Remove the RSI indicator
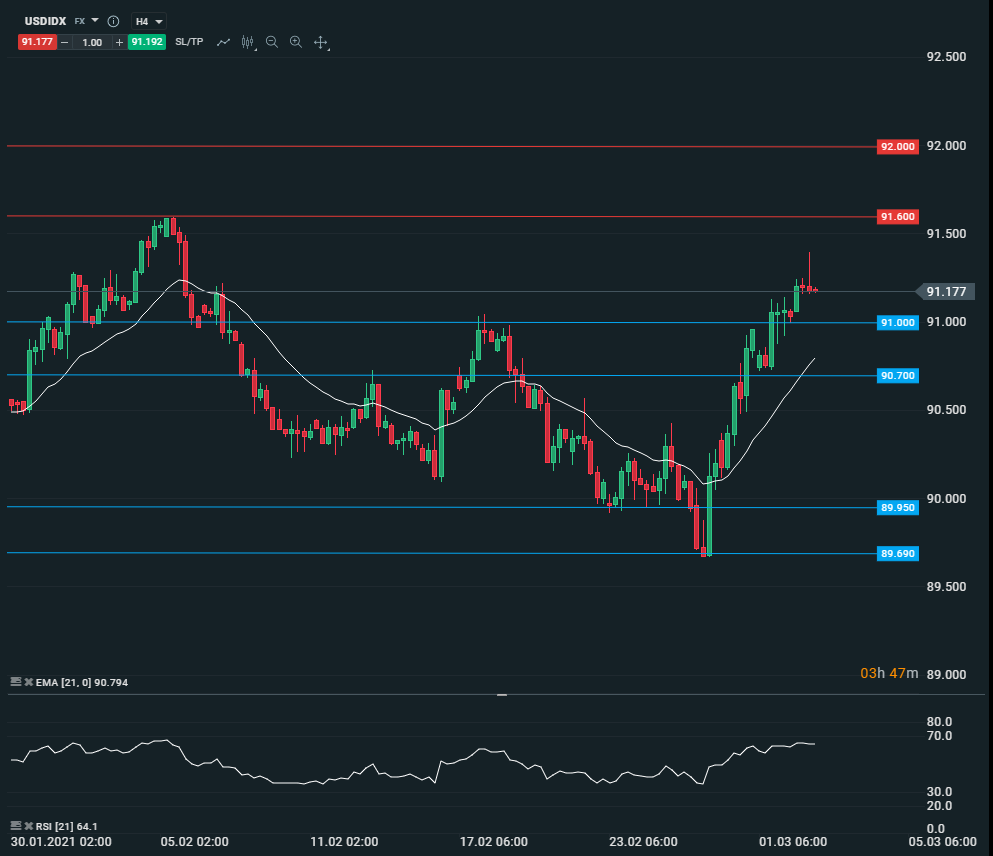Image resolution: width=993 pixels, height=856 pixels. click(28, 826)
